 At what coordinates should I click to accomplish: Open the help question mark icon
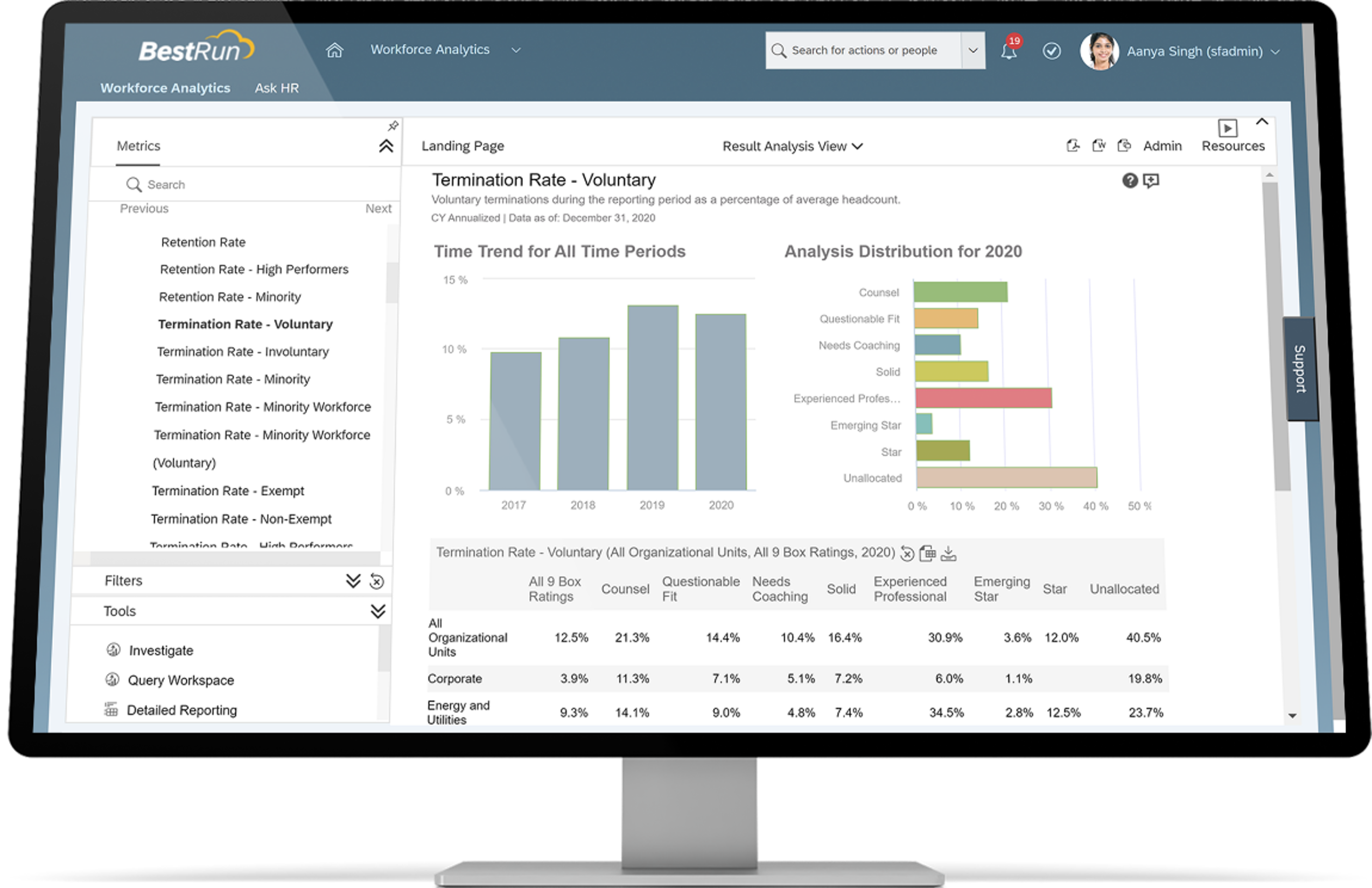(x=1130, y=181)
